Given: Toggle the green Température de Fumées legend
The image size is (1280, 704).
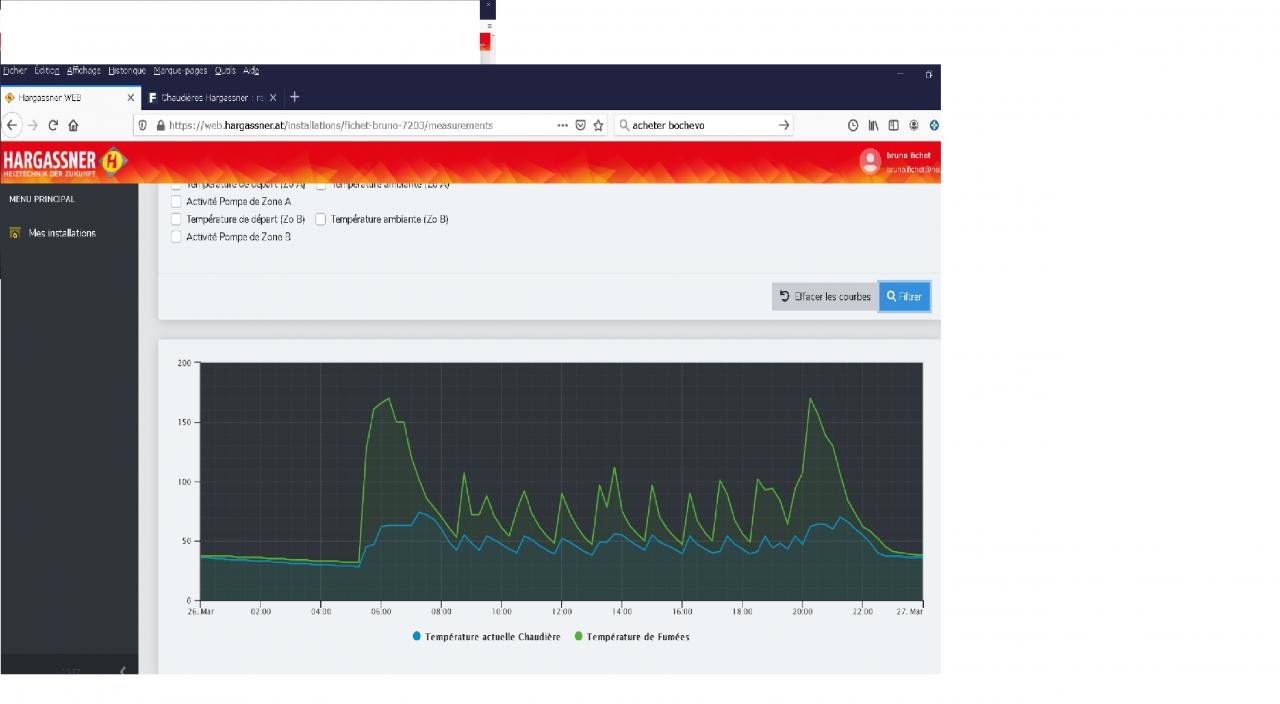Looking at the screenshot, I should click(631, 637).
